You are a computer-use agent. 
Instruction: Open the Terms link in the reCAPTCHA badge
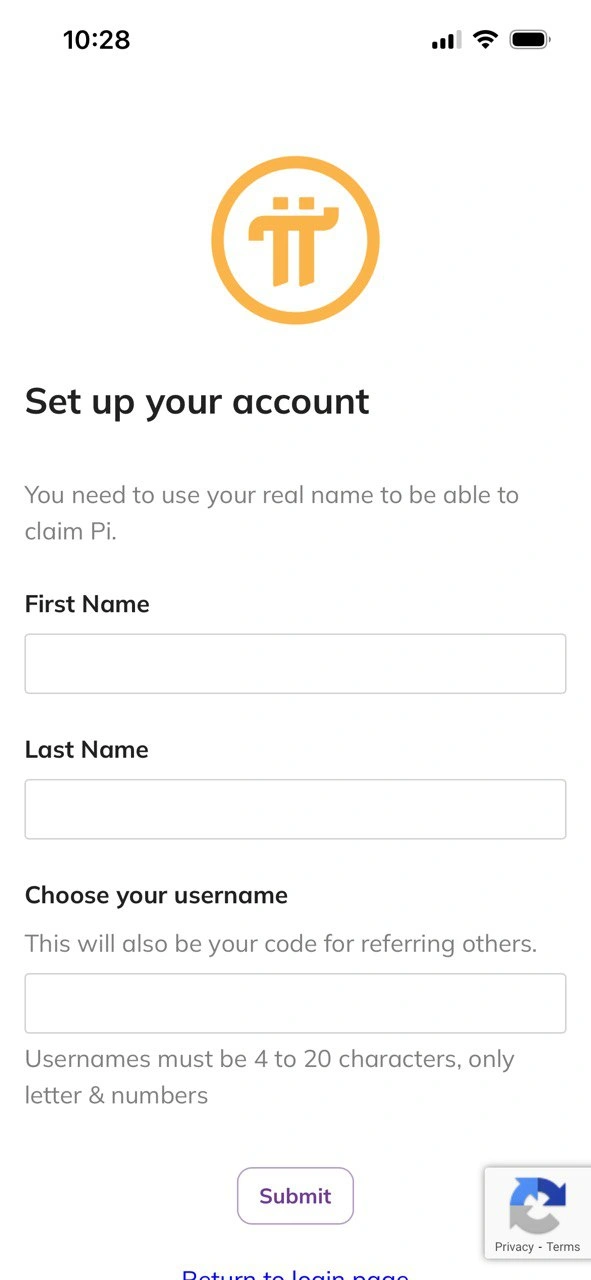click(563, 1247)
